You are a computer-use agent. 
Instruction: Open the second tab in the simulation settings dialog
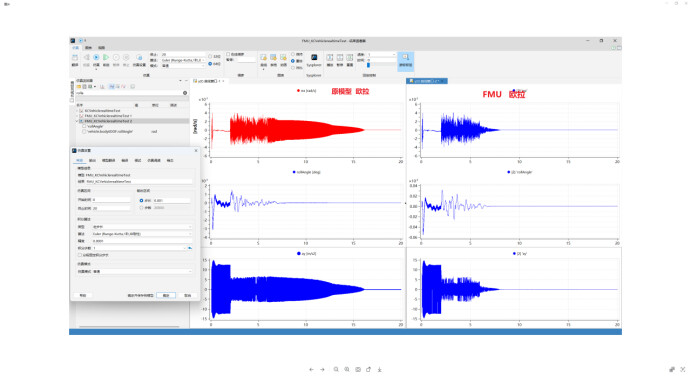(x=92, y=160)
